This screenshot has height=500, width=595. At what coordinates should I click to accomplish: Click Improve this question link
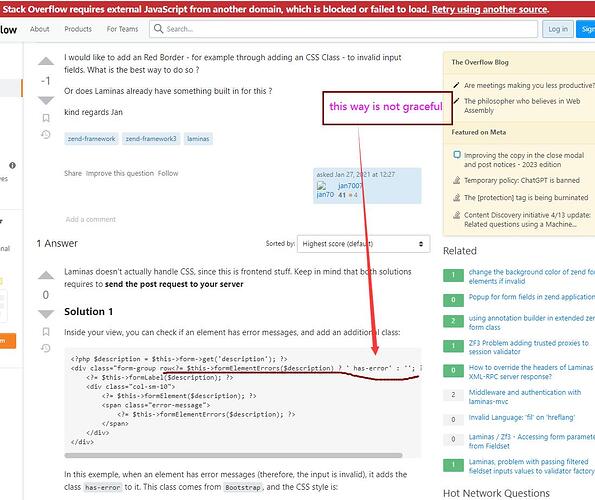(x=120, y=173)
